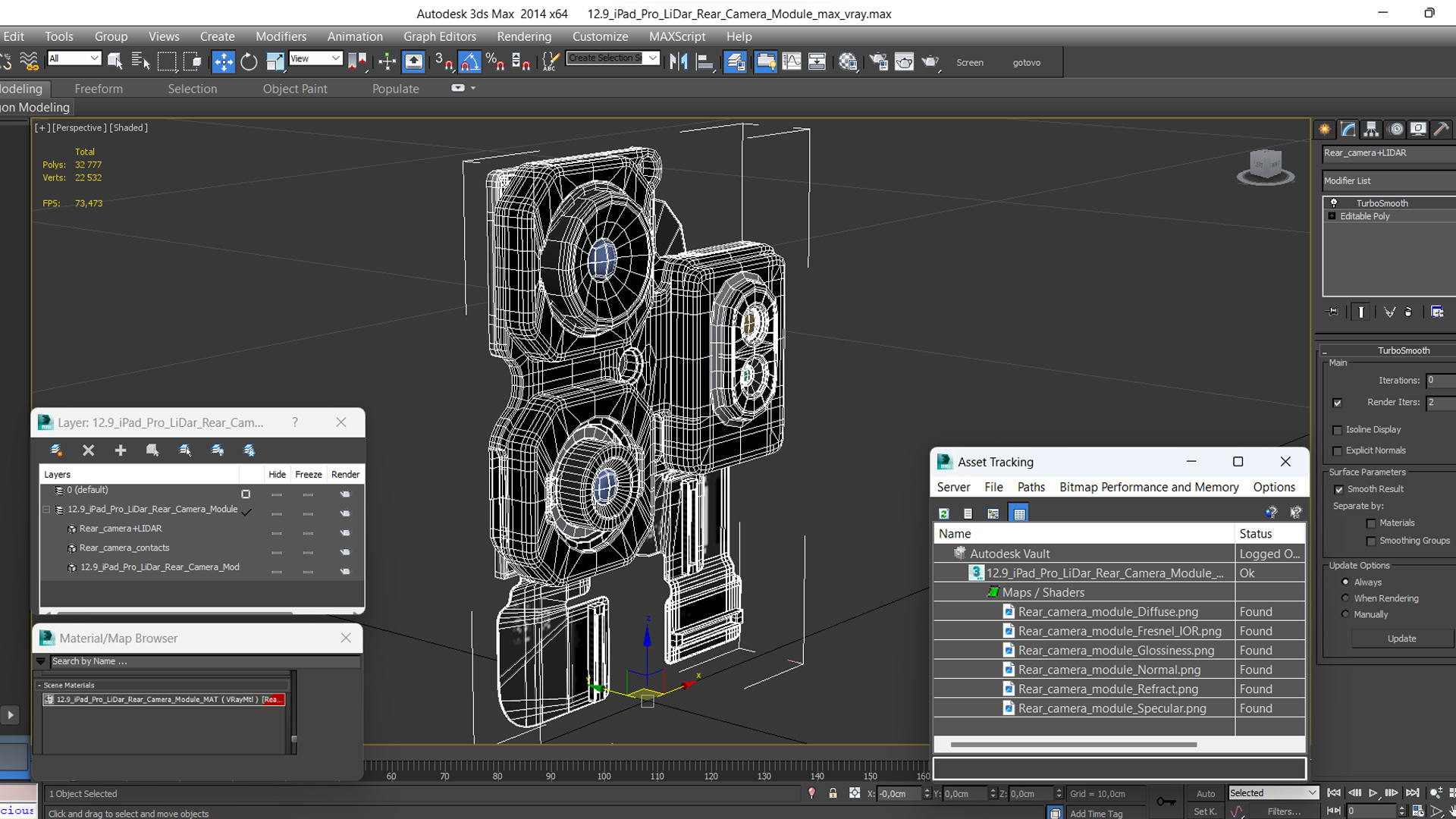Screen dimensions: 1456x819
Task: Open the Rendering menu
Action: tap(523, 36)
